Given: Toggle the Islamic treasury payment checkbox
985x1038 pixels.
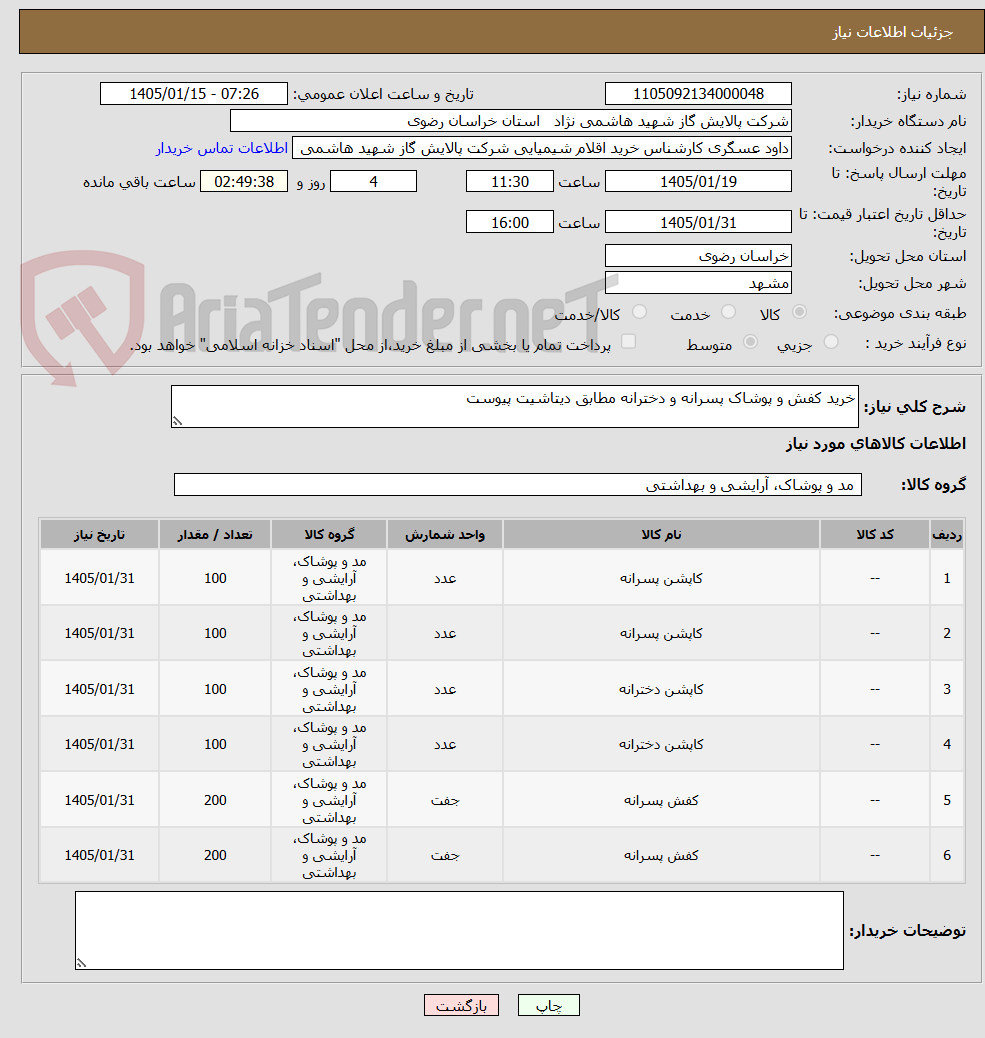Looking at the screenshot, I should pyautogui.click(x=628, y=342).
